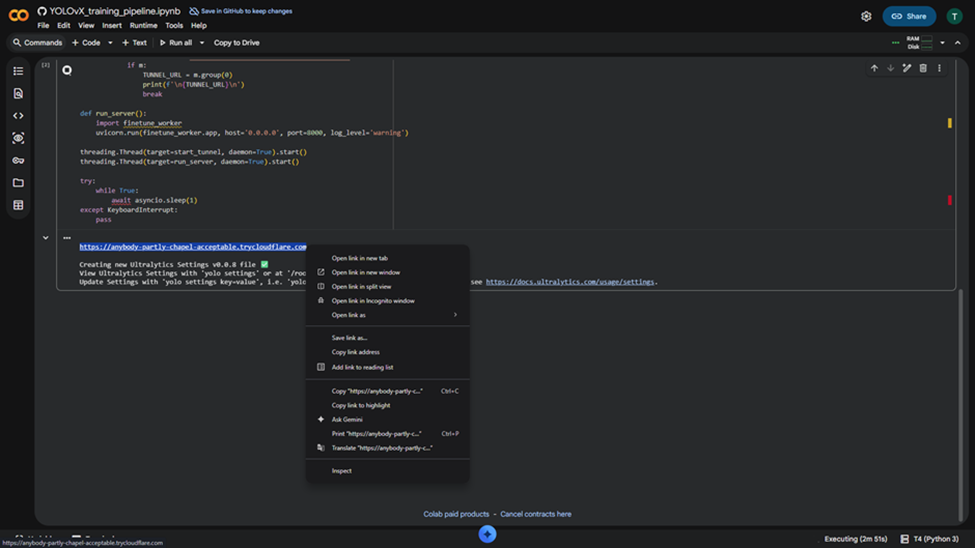Choose Copy link to highlight
Screen dimensions: 975x548
click(x=387, y=406)
